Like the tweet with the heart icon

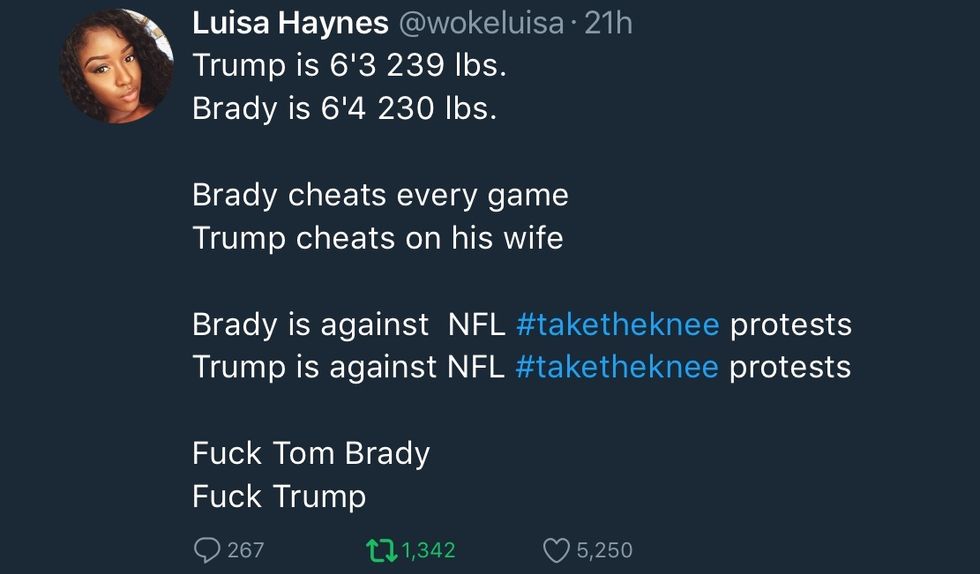pyautogui.click(x=556, y=551)
